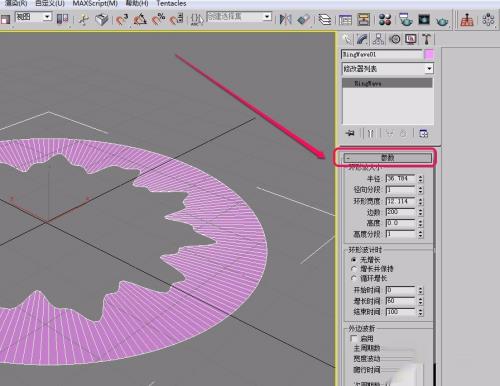This screenshot has width=500, height=386.
Task: Open the 视图 reference coordinate dropdown
Action: coord(34,17)
